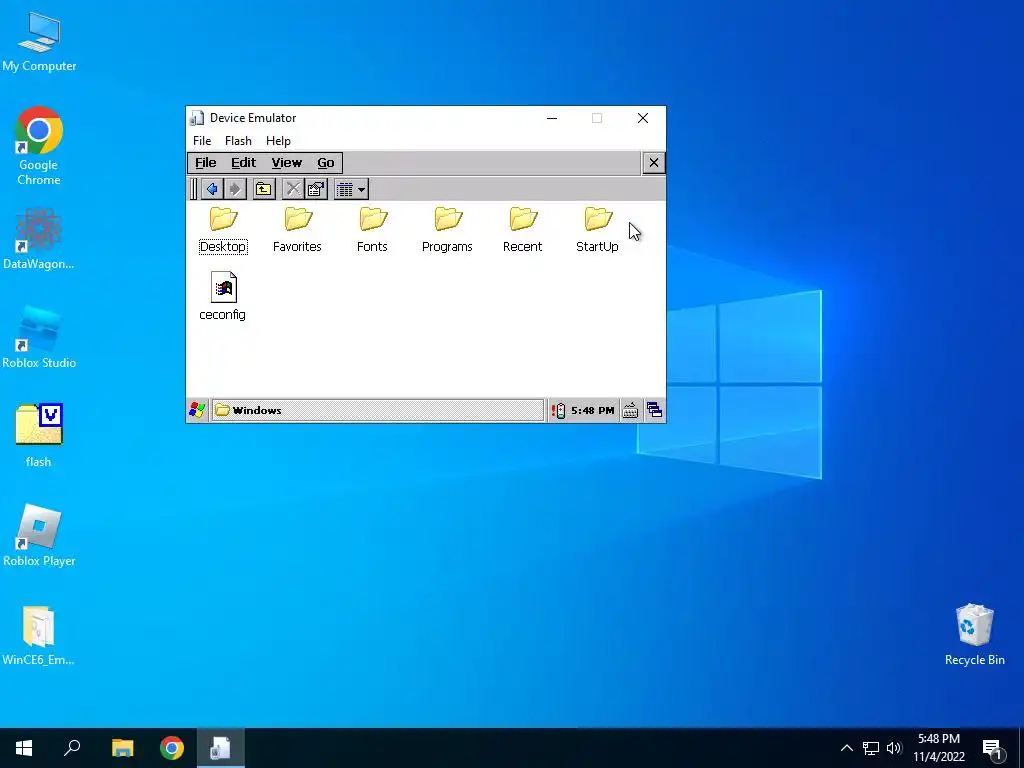Viewport: 1024px width, 768px height.
Task: Open the emulator's File menu
Action: click(x=202, y=141)
